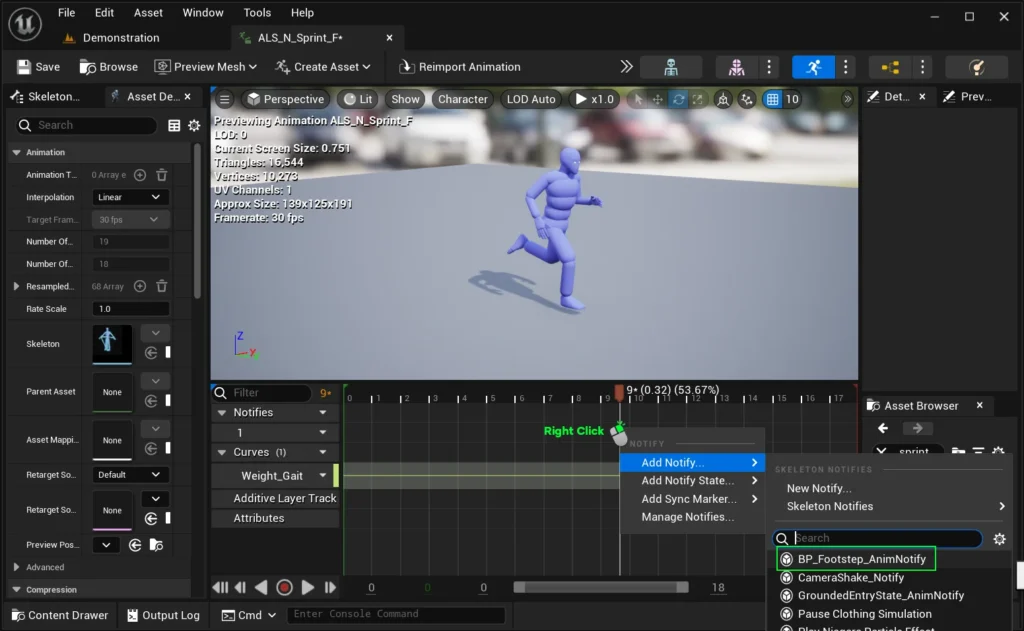Open the Physics asset editor mode
Image resolution: width=1024 pixels, height=631 pixels.
[976, 67]
